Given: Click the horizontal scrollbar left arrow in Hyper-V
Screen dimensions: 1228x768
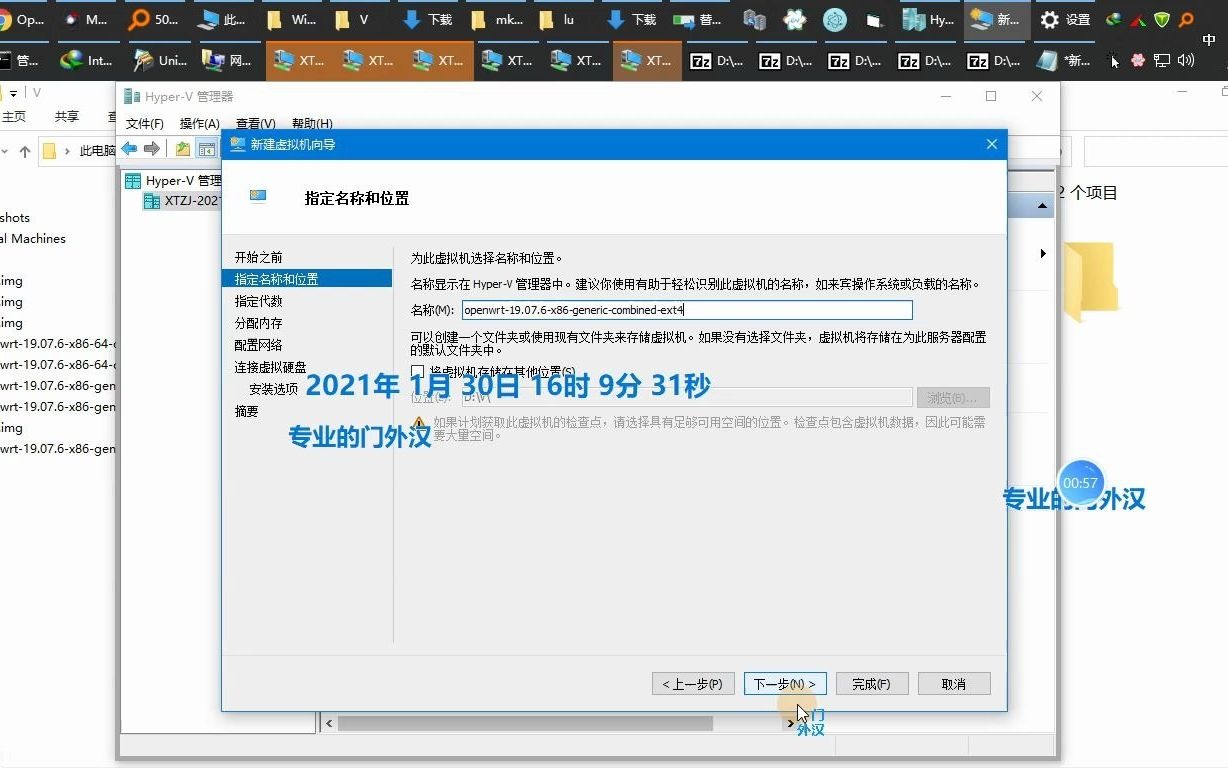Looking at the screenshot, I should (329, 723).
